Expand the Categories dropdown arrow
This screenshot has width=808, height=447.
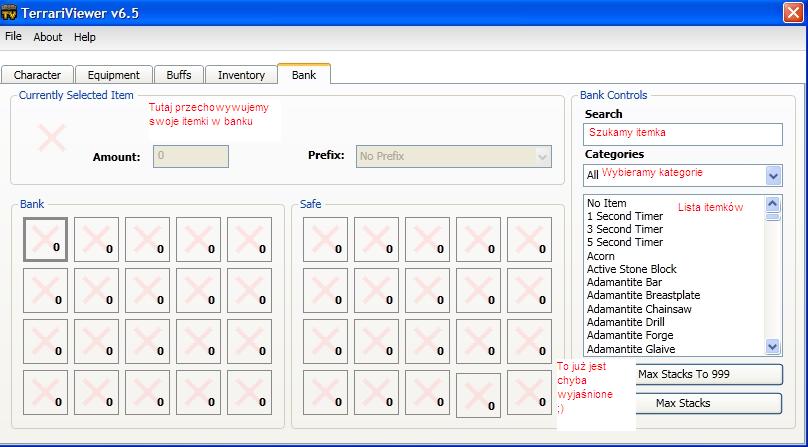pyautogui.click(x=773, y=176)
